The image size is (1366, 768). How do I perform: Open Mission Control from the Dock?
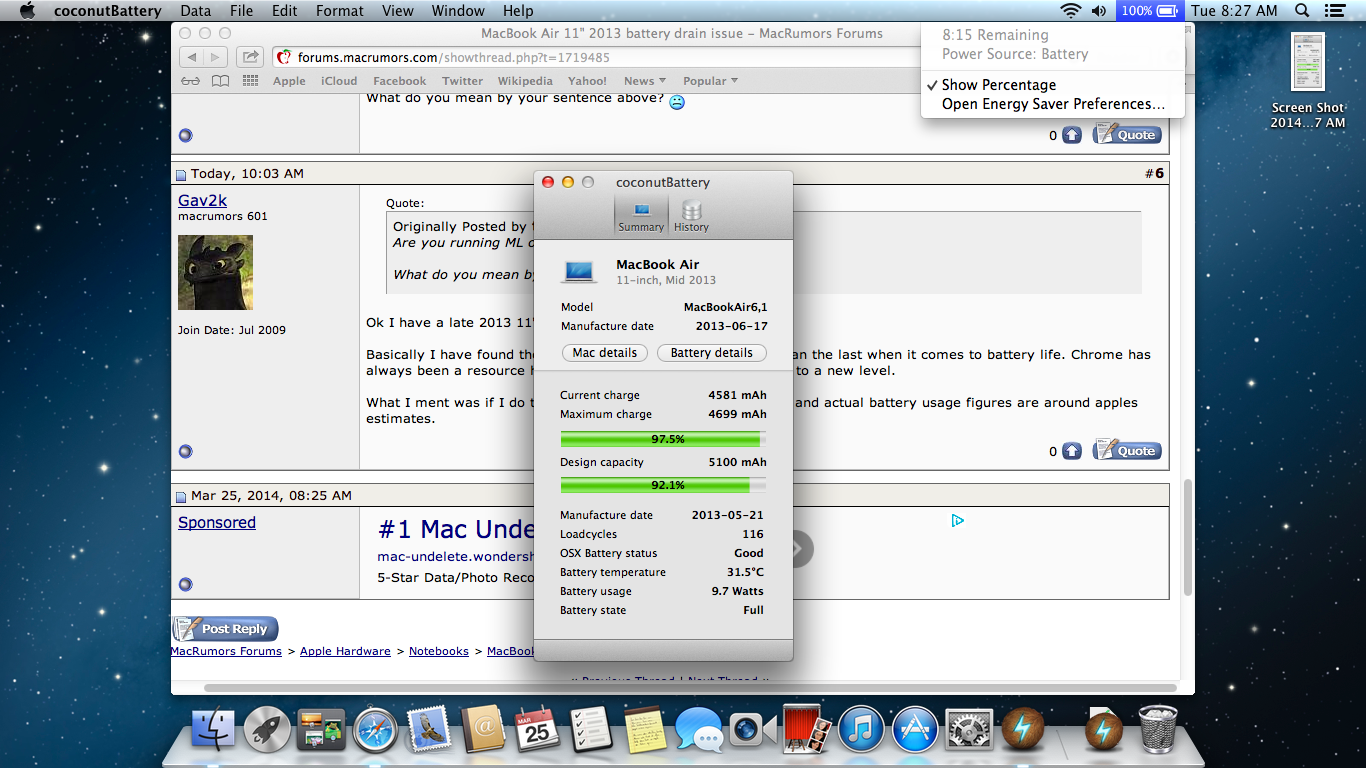pos(321,730)
